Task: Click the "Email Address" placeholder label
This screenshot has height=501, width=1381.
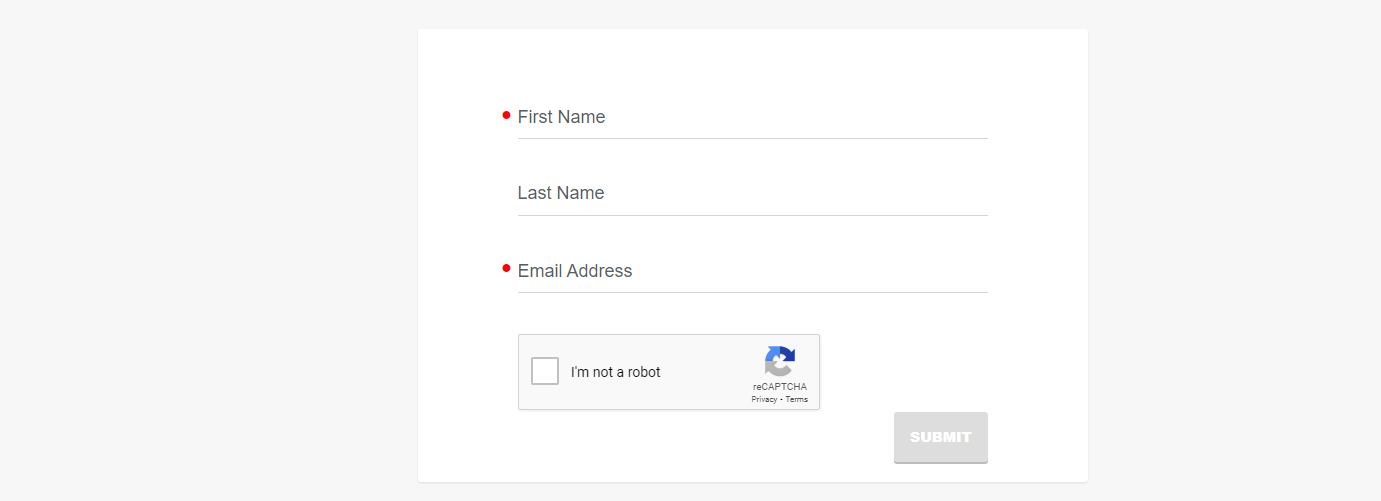Action: pos(575,271)
